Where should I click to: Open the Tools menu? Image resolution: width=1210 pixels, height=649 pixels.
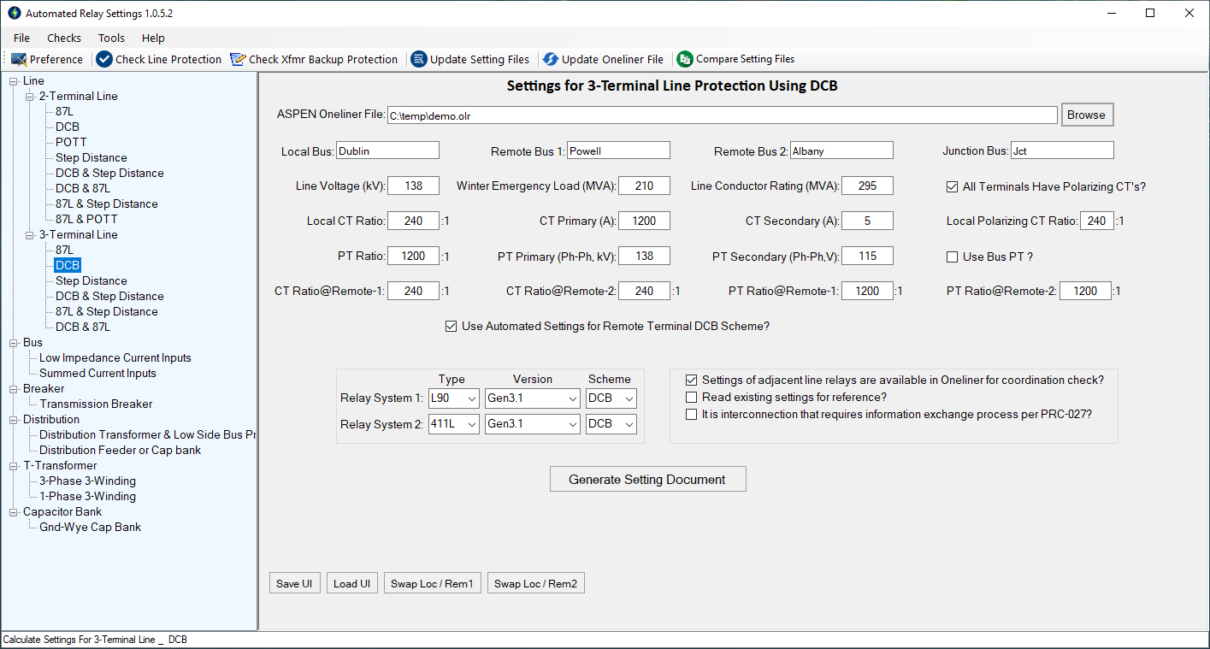coord(111,38)
